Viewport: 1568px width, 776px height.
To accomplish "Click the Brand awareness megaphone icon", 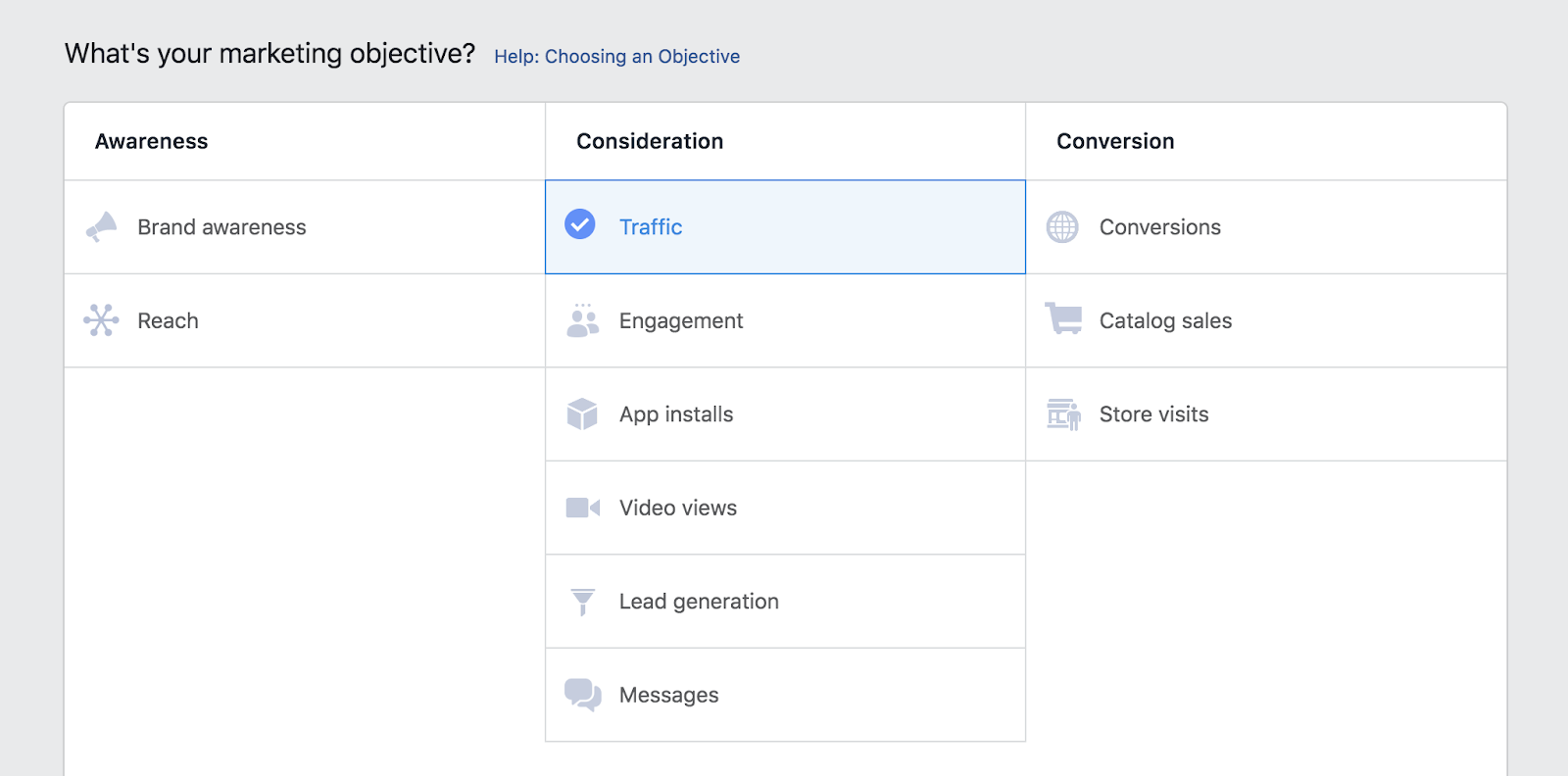I will click(101, 227).
